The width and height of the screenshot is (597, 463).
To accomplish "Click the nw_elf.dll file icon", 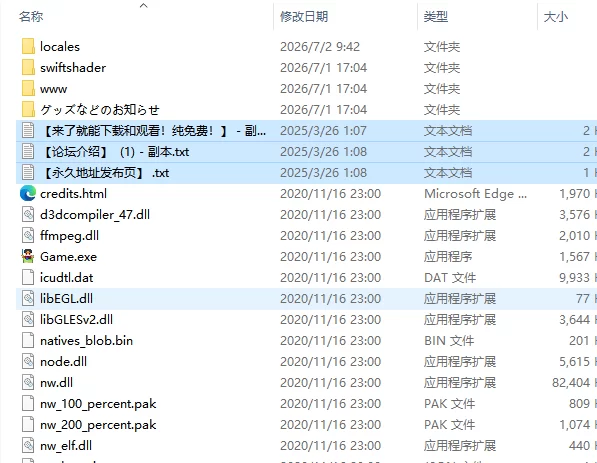I will click(x=28, y=445).
